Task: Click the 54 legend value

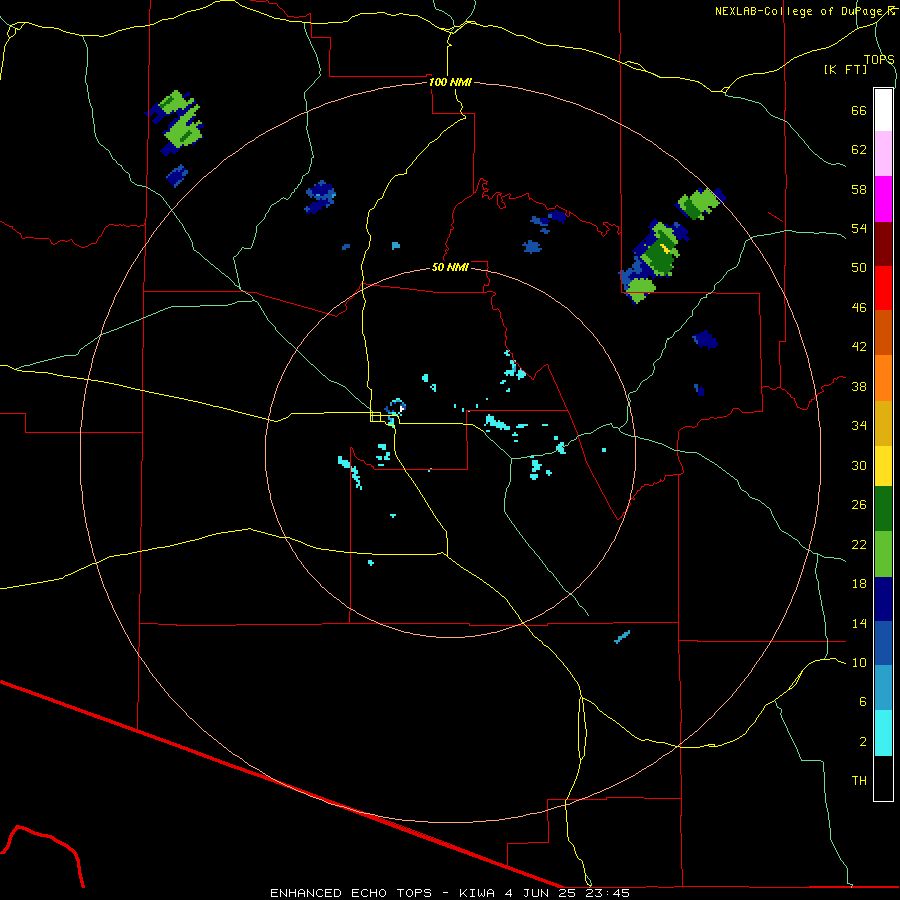Action: (859, 228)
